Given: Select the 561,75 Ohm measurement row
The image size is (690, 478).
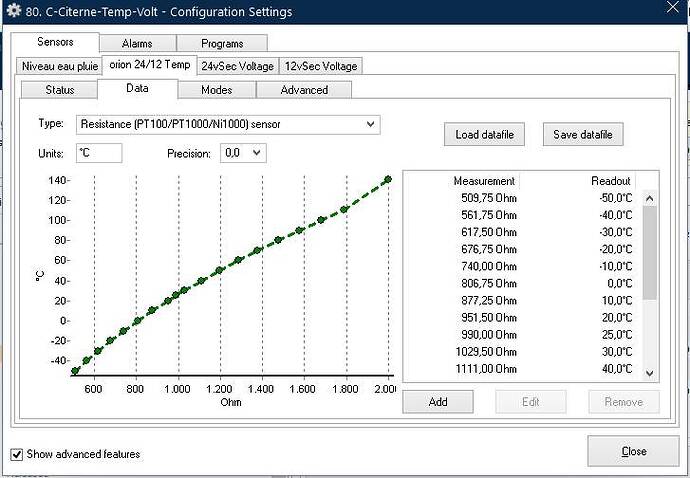Looking at the screenshot, I should click(523, 215).
